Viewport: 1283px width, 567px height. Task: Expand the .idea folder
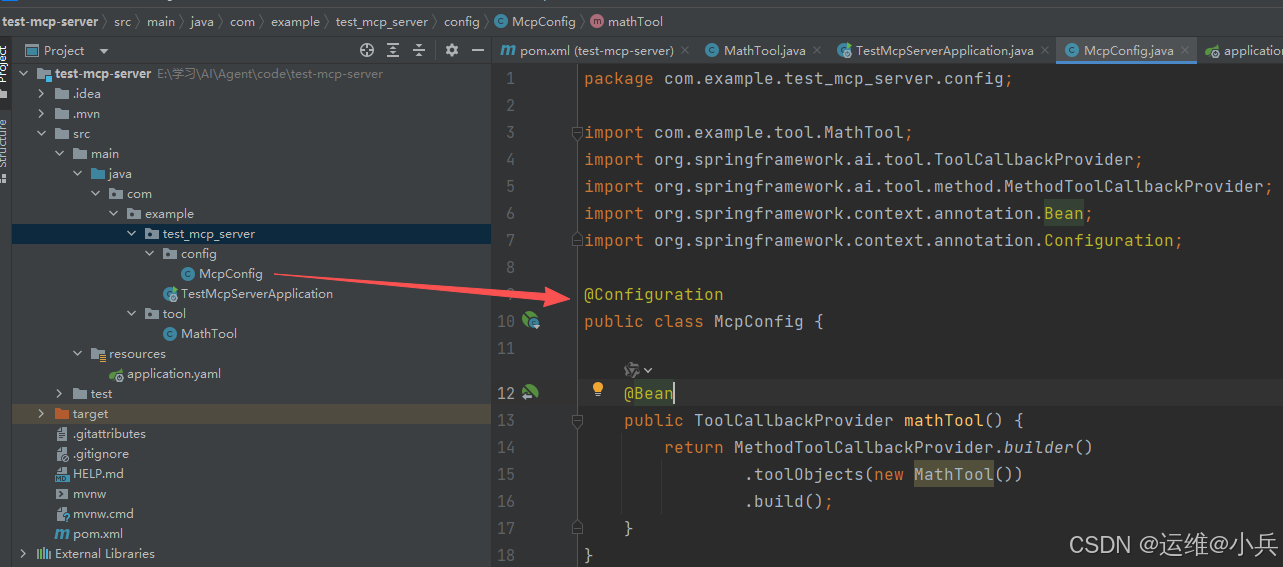[41, 94]
